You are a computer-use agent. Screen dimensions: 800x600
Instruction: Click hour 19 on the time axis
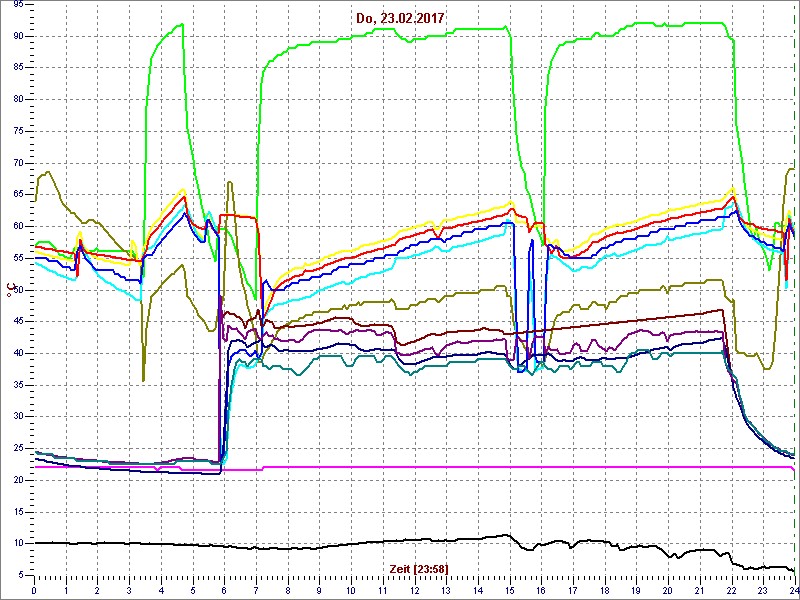636,591
